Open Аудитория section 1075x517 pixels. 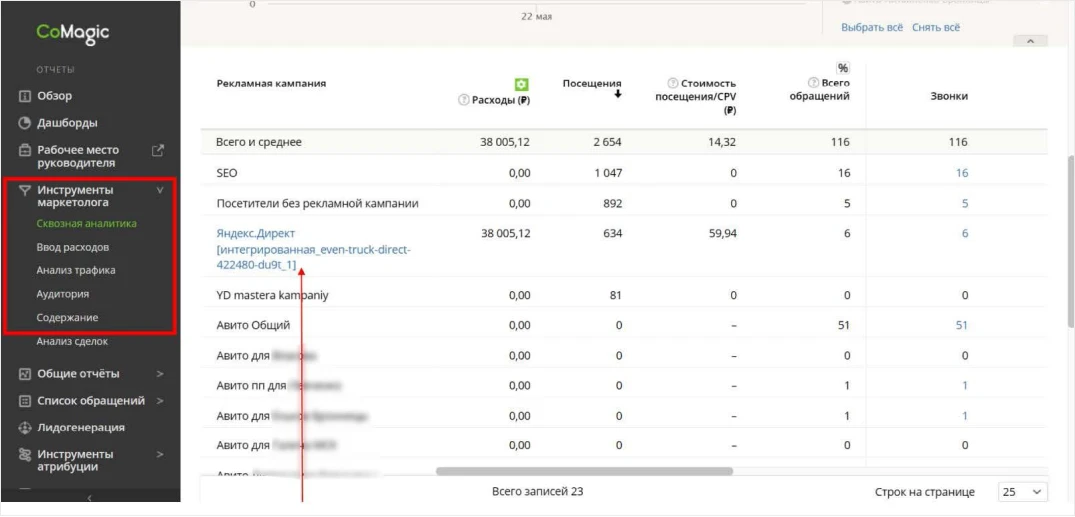pos(62,293)
